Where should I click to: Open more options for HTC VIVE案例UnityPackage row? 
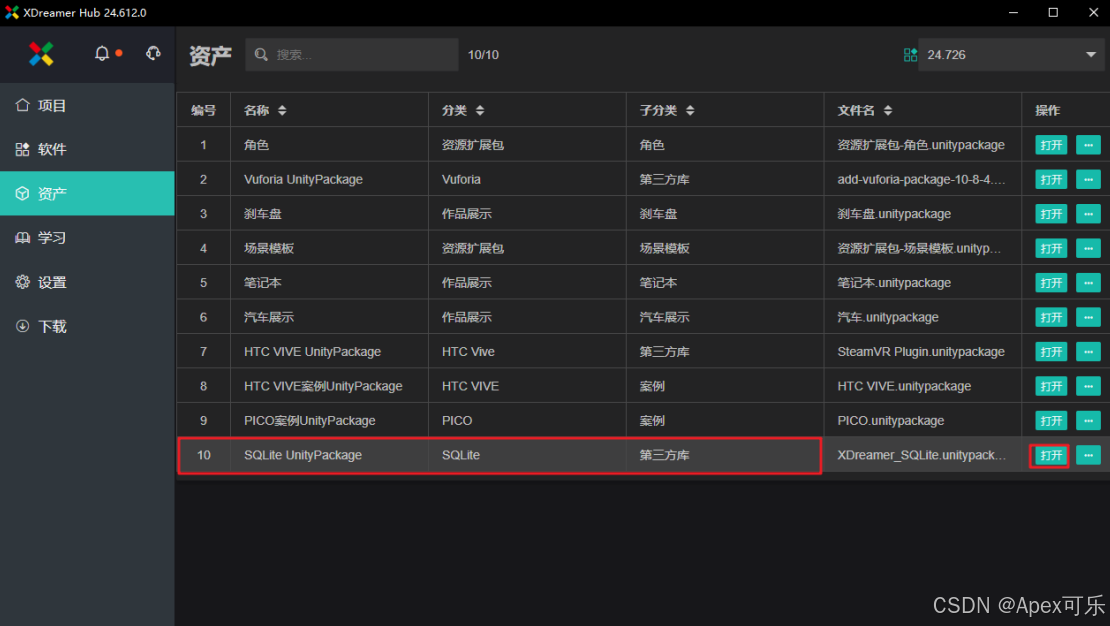tap(1088, 386)
